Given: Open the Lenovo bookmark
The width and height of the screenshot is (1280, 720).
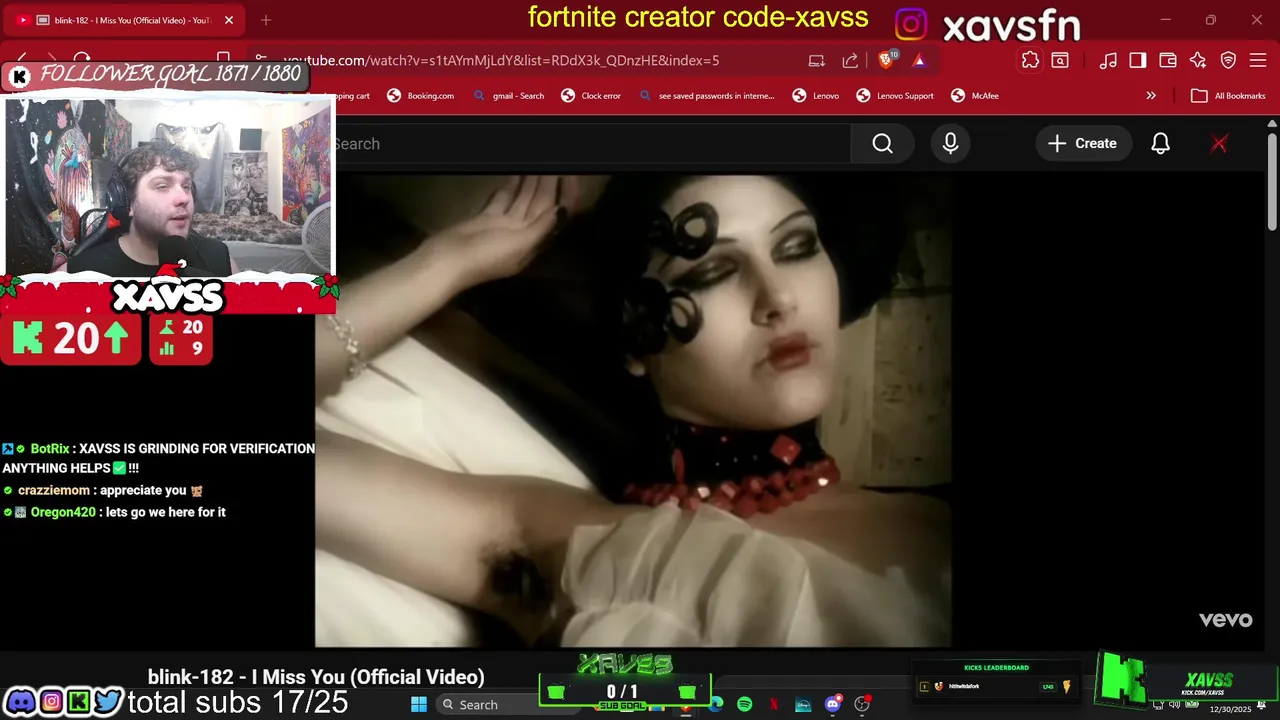Looking at the screenshot, I should coord(815,96).
